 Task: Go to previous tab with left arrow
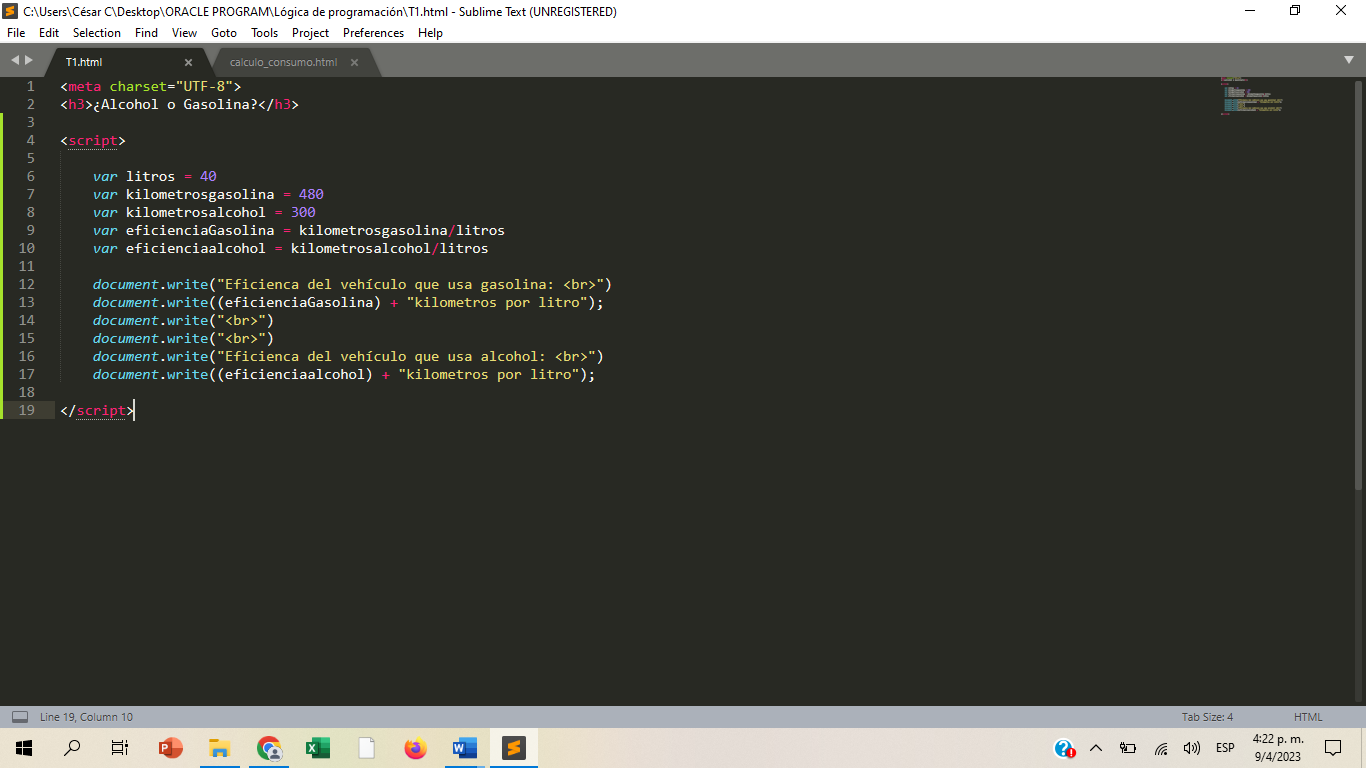click(x=14, y=61)
